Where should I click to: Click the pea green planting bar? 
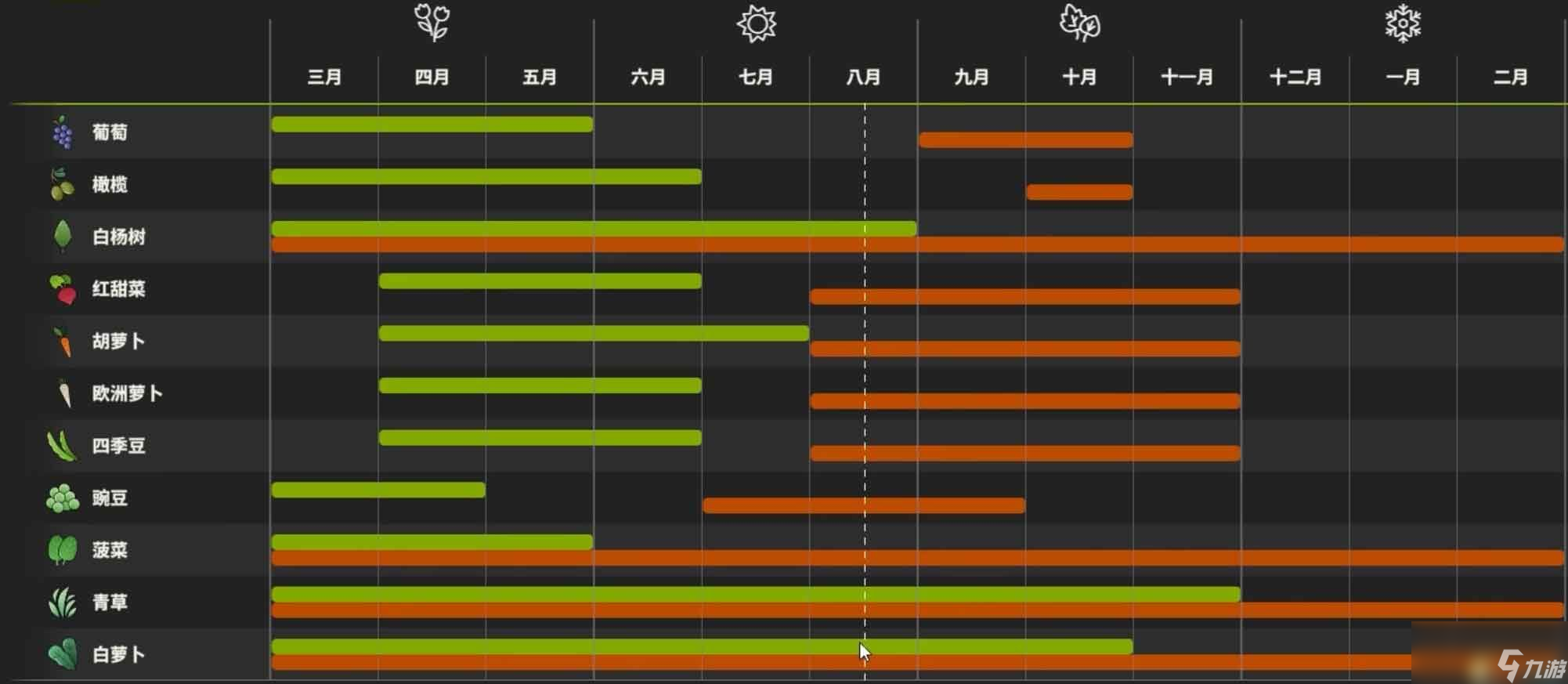click(378, 490)
